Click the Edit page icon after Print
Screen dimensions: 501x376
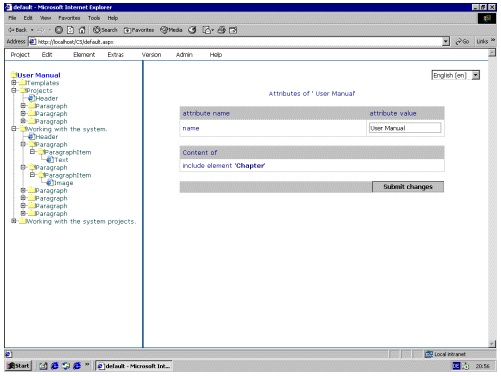(233, 30)
